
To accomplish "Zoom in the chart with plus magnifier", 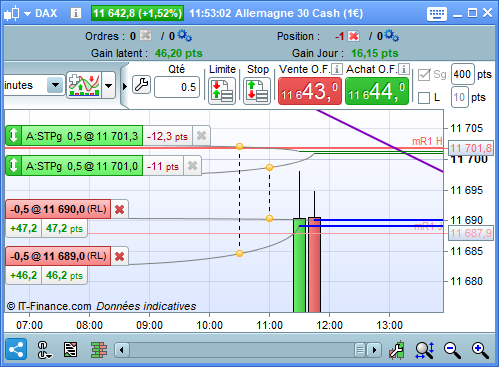I will (480, 350).
